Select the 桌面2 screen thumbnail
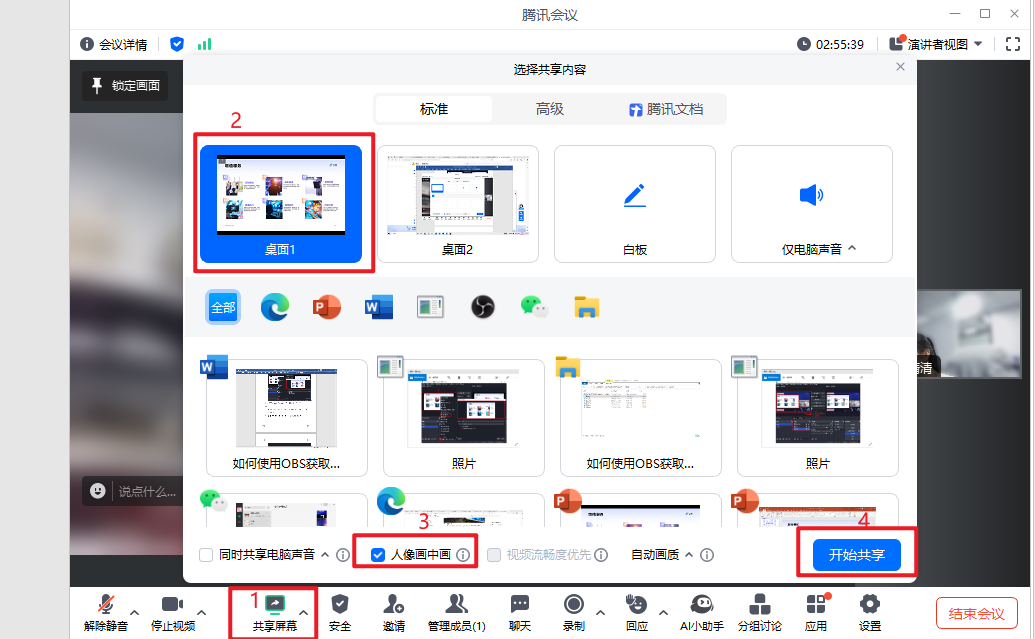 pyautogui.click(x=457, y=203)
